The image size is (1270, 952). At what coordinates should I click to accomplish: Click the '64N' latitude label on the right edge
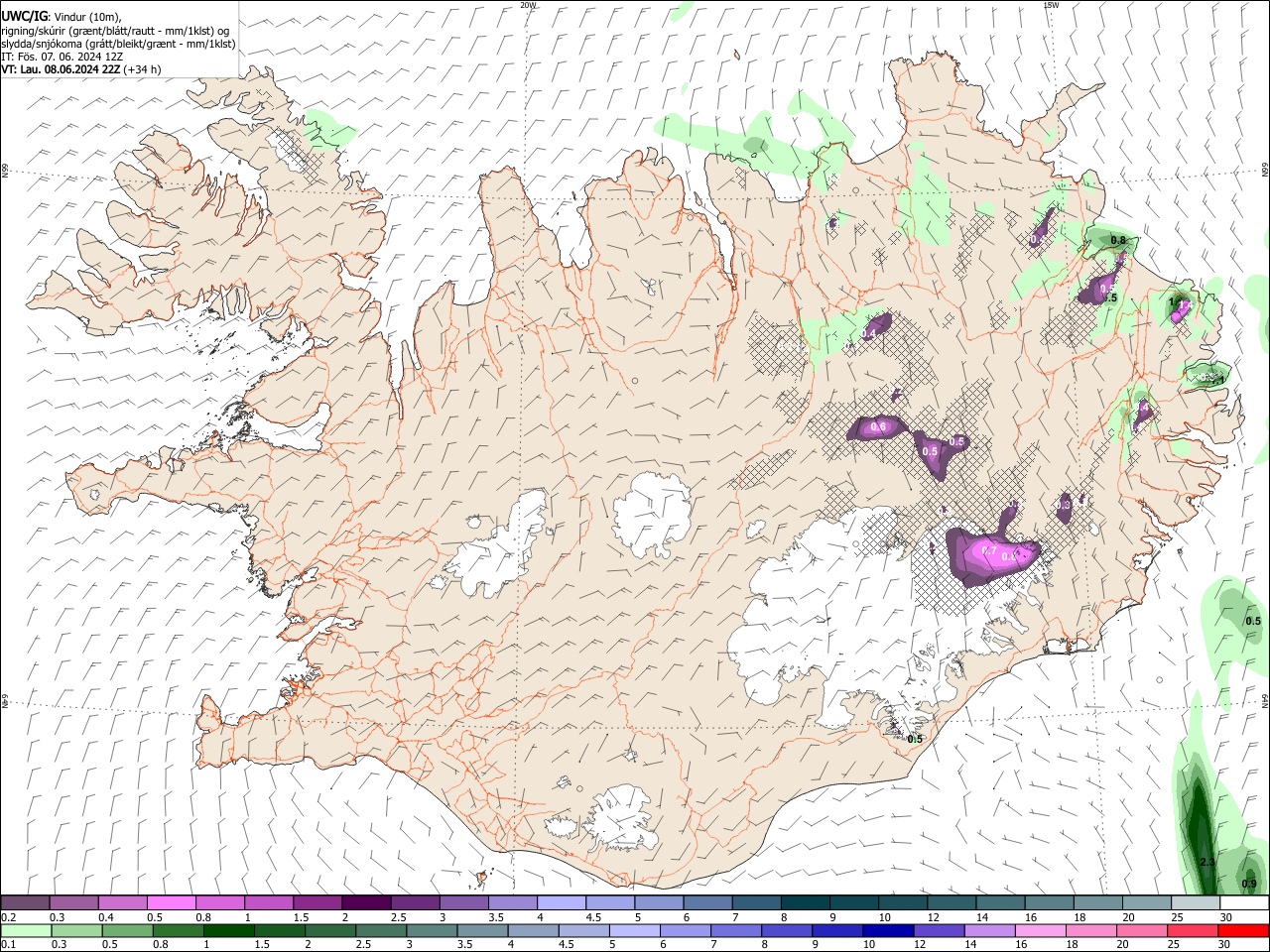point(1265,700)
